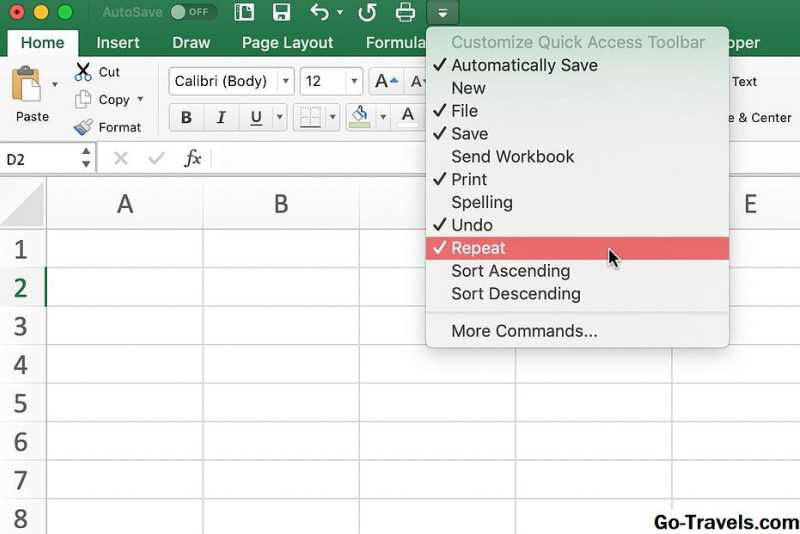Switch to the Formulas tab
Image resolution: width=800 pixels, height=534 pixels.
[x=395, y=43]
